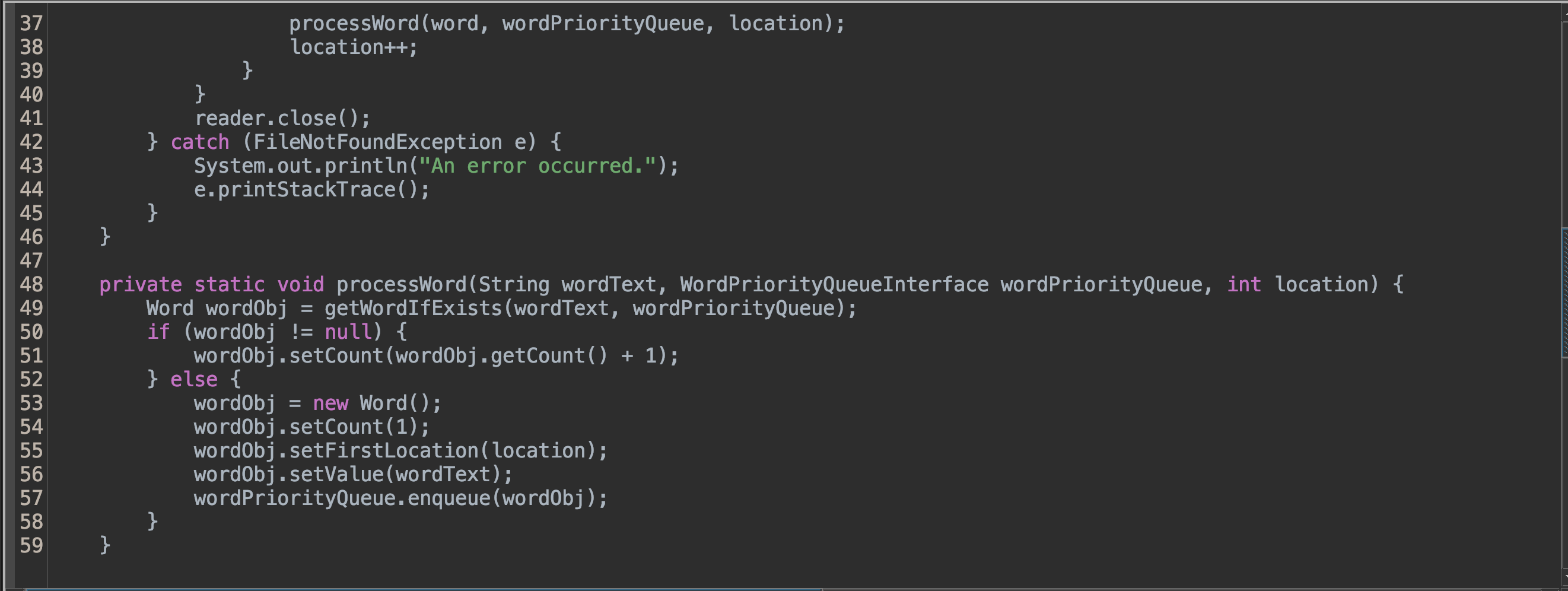
Task: Click the null keyword on line 50
Action: coord(348,332)
